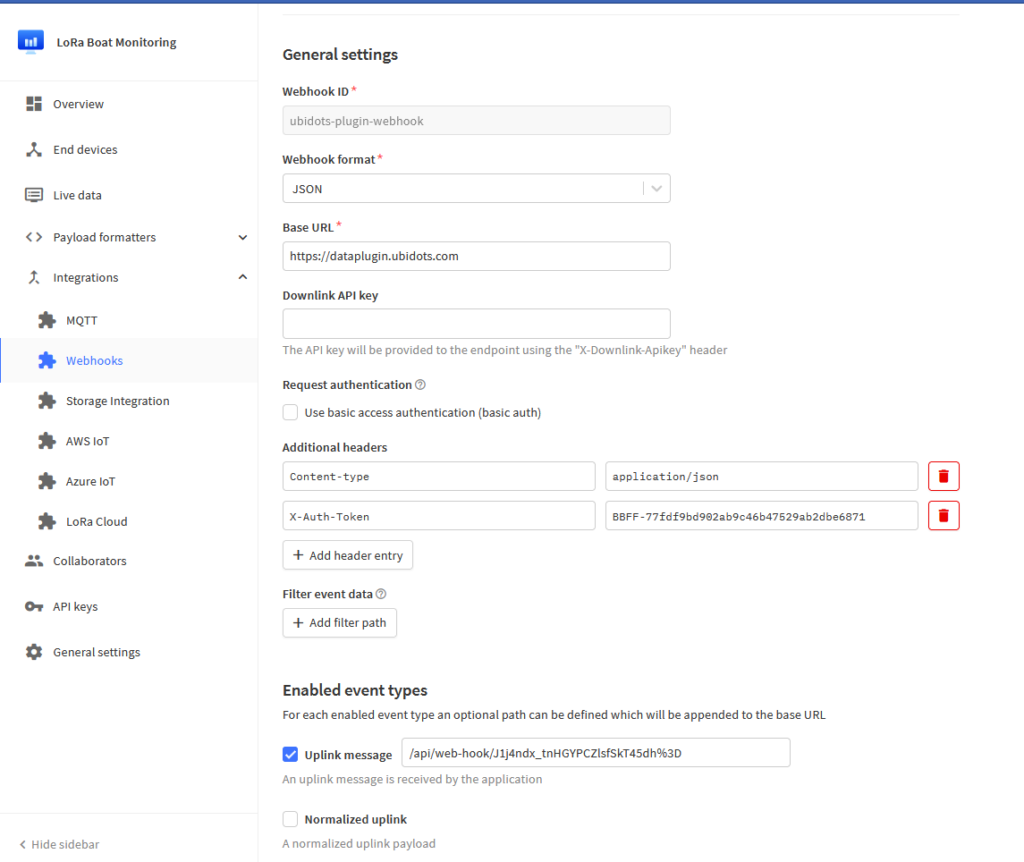Click Add header entry button
Screen dimensions: 1024x862
[x=347, y=555]
